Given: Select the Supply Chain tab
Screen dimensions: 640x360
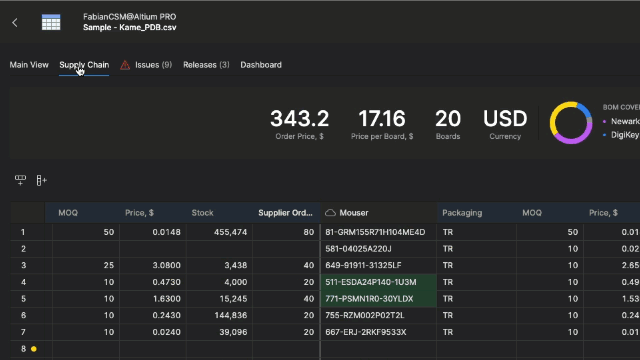Looking at the screenshot, I should tap(84, 65).
